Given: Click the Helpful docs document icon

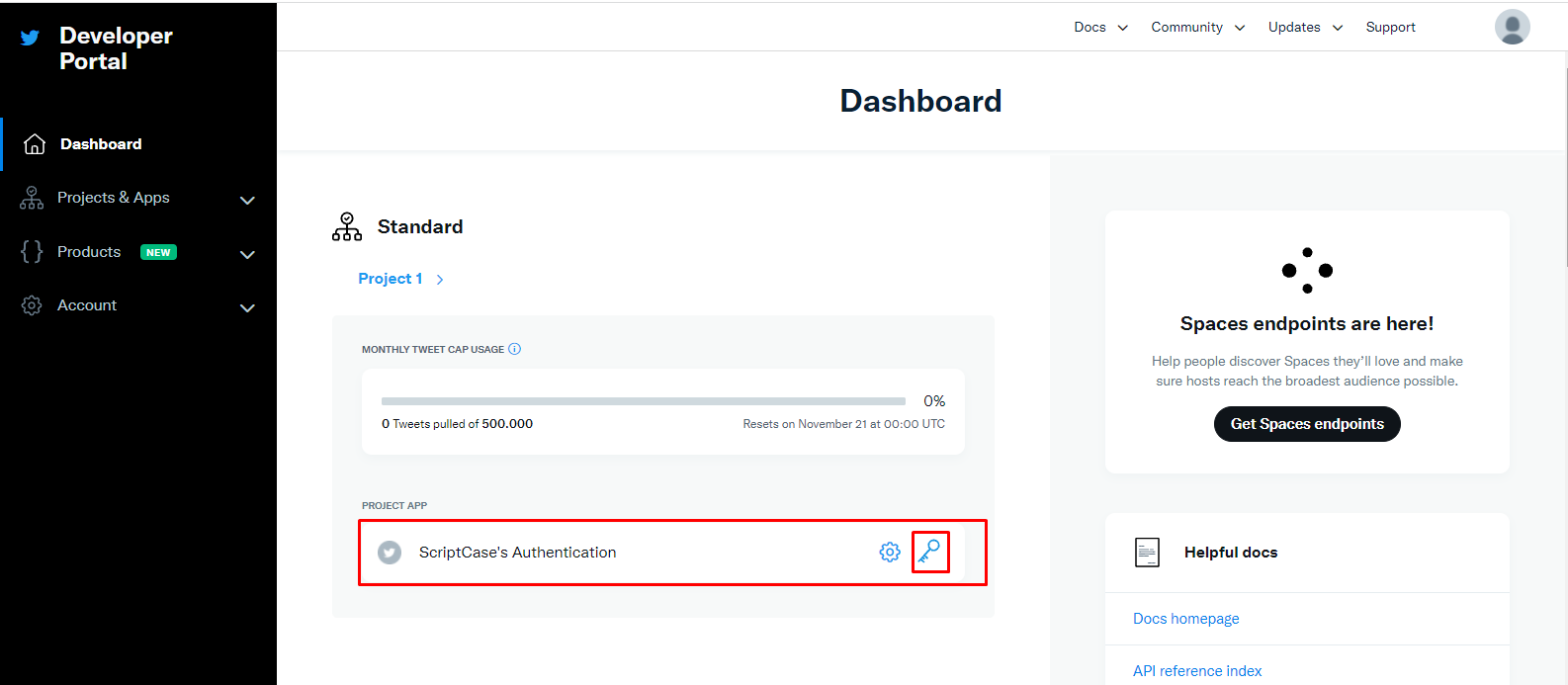Looking at the screenshot, I should (x=1147, y=553).
